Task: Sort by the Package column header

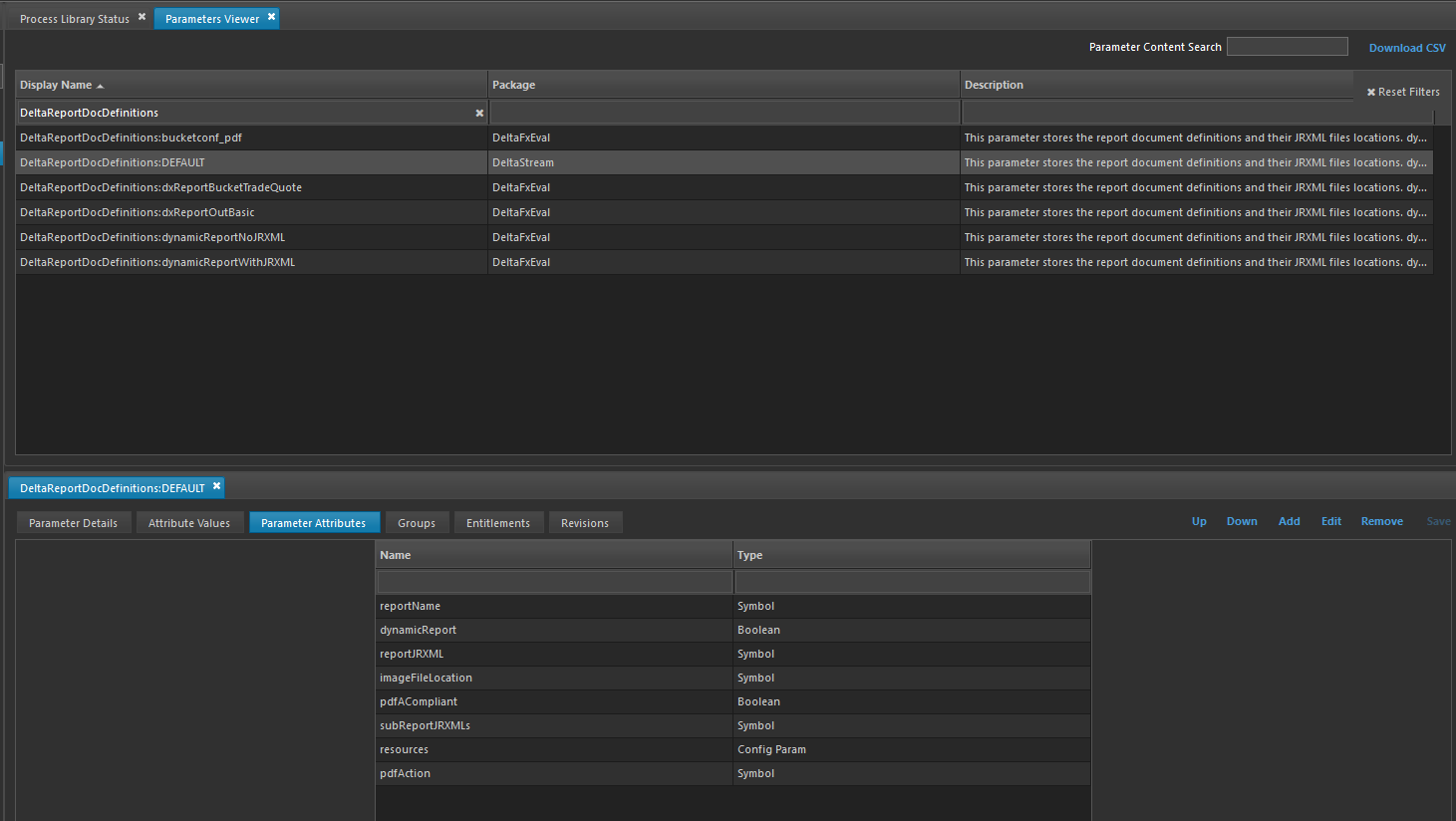Action: coord(724,85)
